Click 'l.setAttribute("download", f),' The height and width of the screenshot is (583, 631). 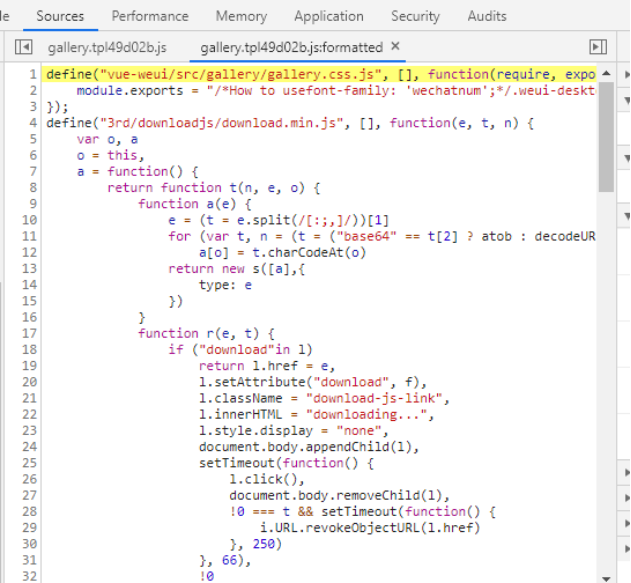(x=313, y=382)
